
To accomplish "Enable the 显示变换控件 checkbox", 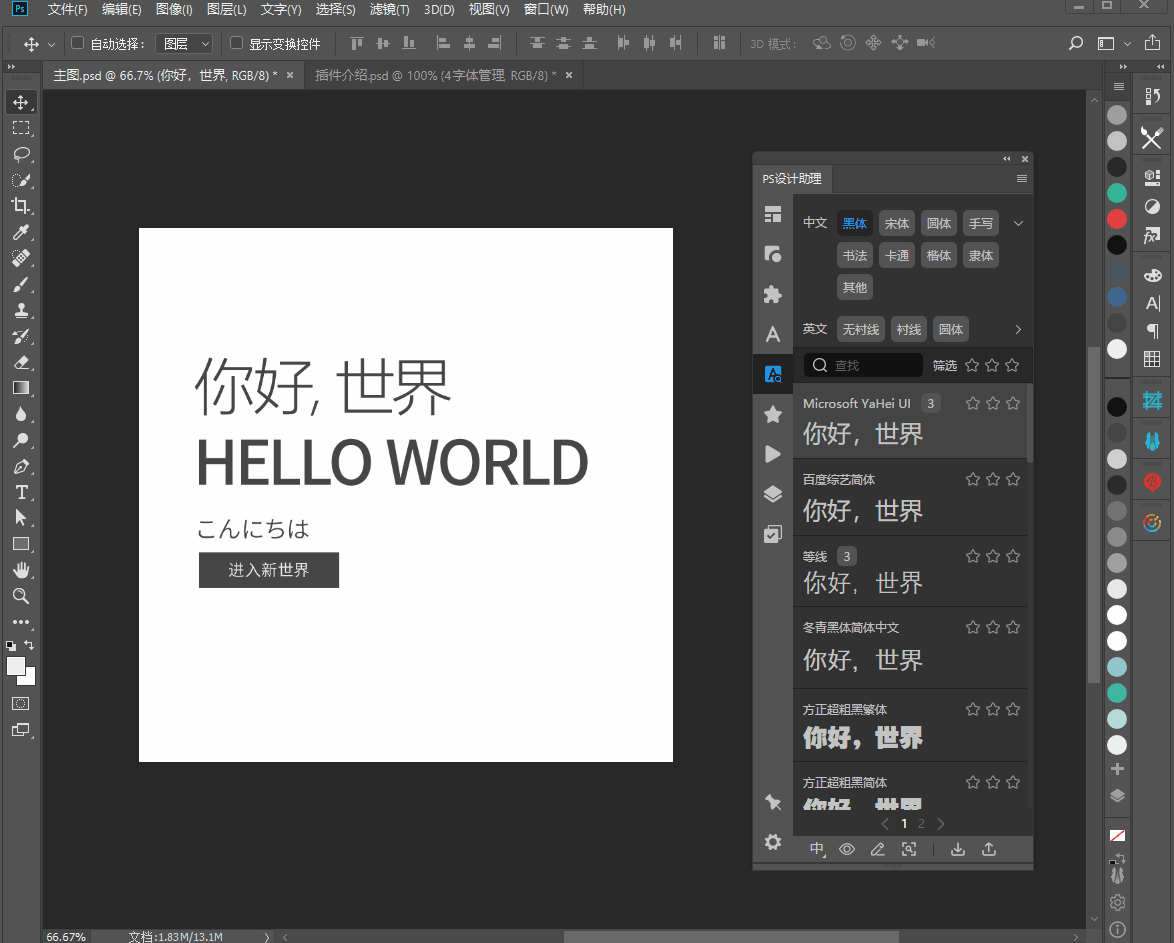I will pyautogui.click(x=236, y=43).
